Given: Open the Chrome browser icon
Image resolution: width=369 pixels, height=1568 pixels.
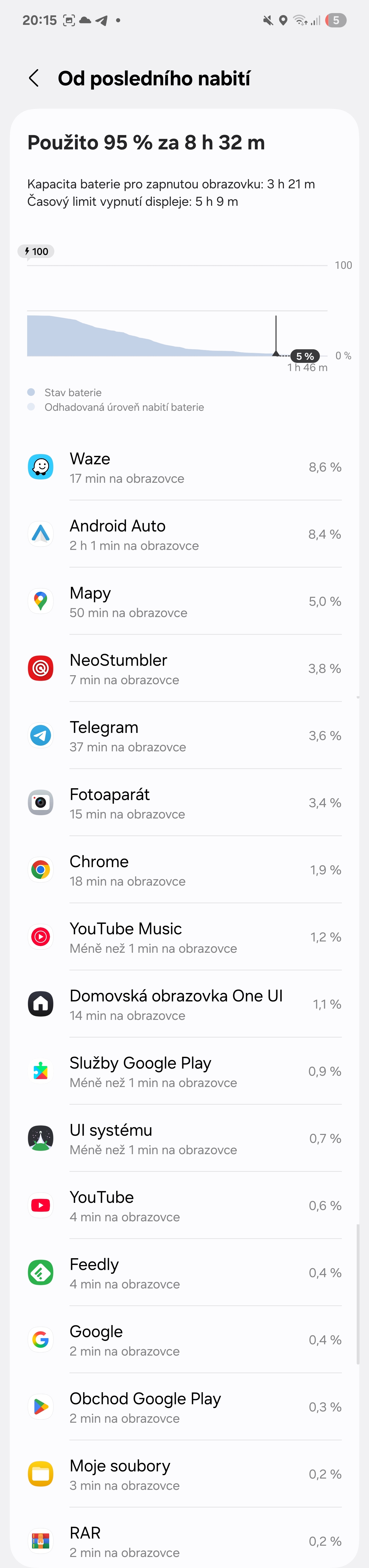Looking at the screenshot, I should [40, 869].
